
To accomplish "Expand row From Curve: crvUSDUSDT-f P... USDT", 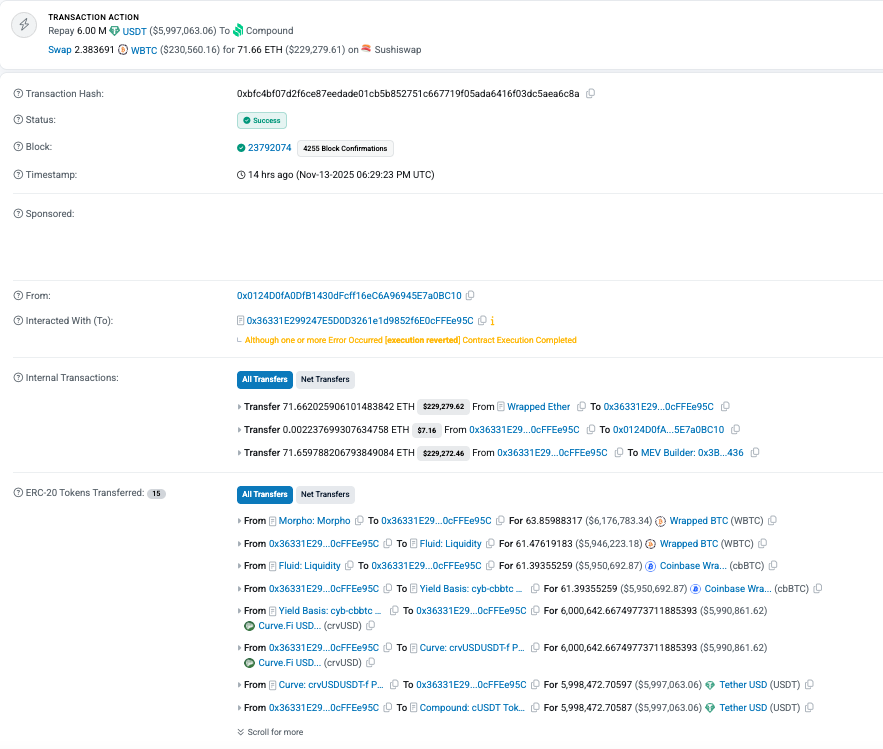I will (x=239, y=685).
